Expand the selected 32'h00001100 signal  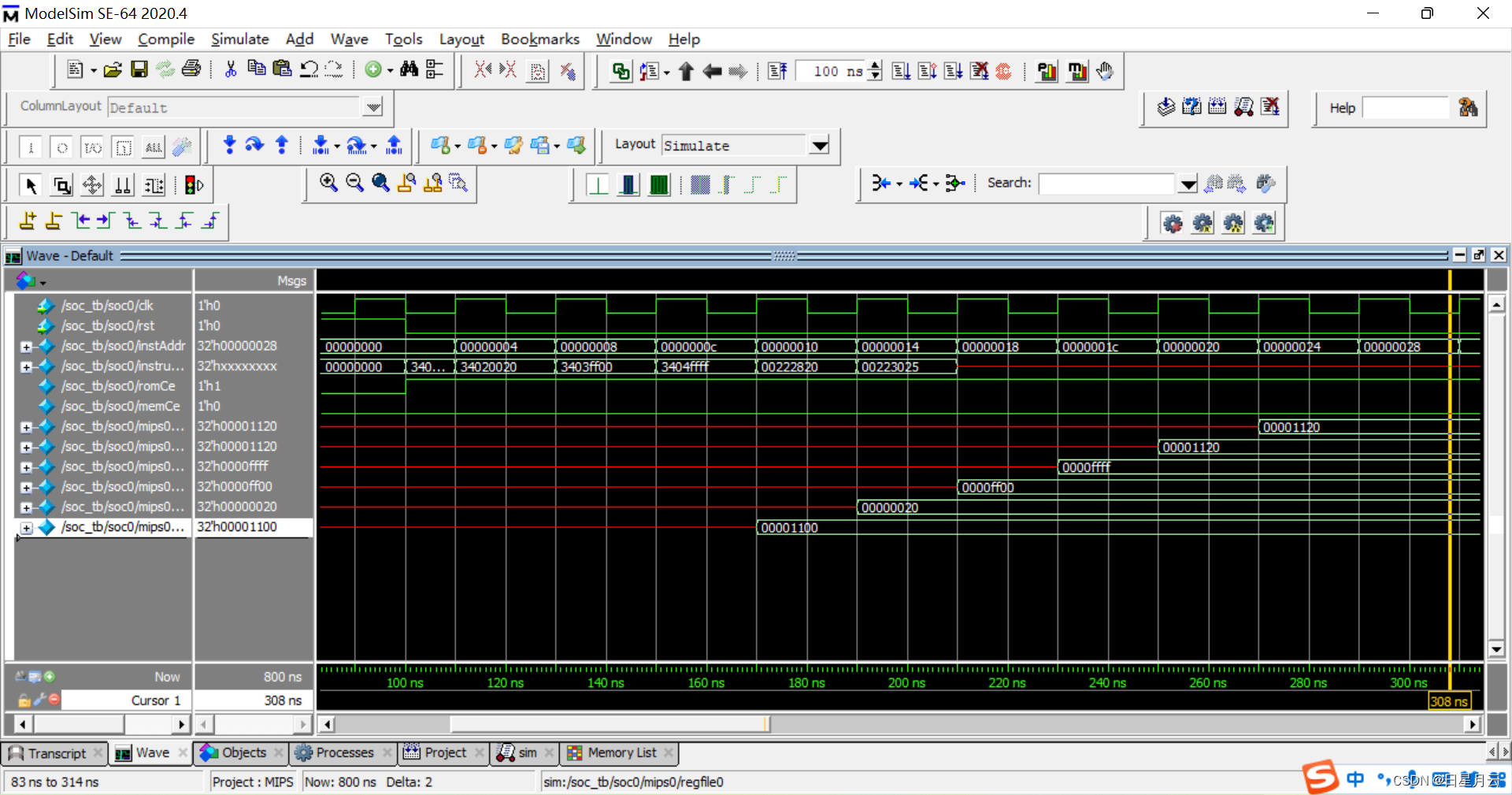click(26, 528)
